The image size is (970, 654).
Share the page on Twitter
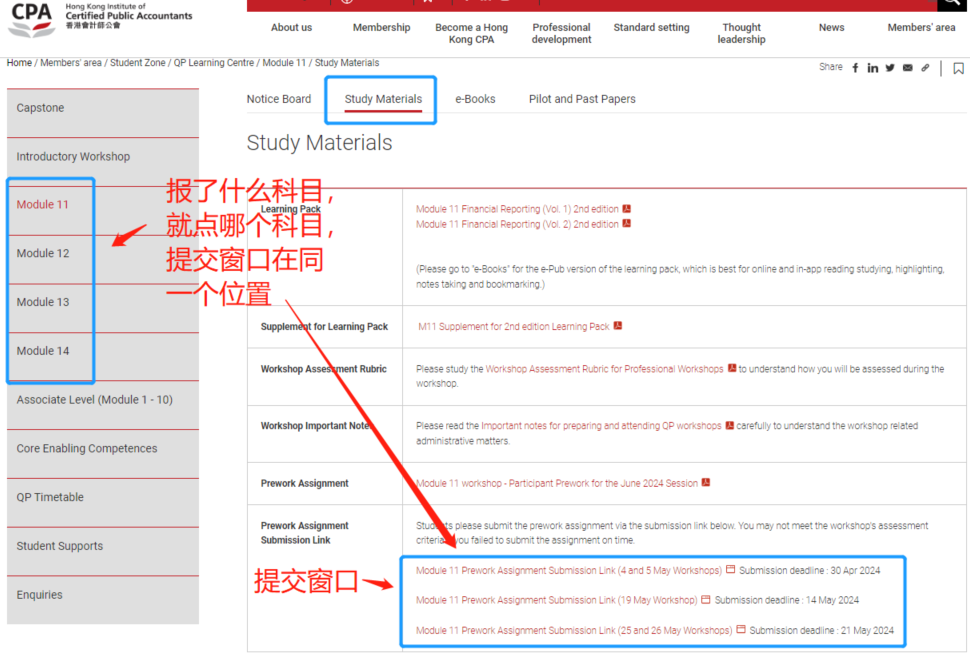click(x=890, y=68)
